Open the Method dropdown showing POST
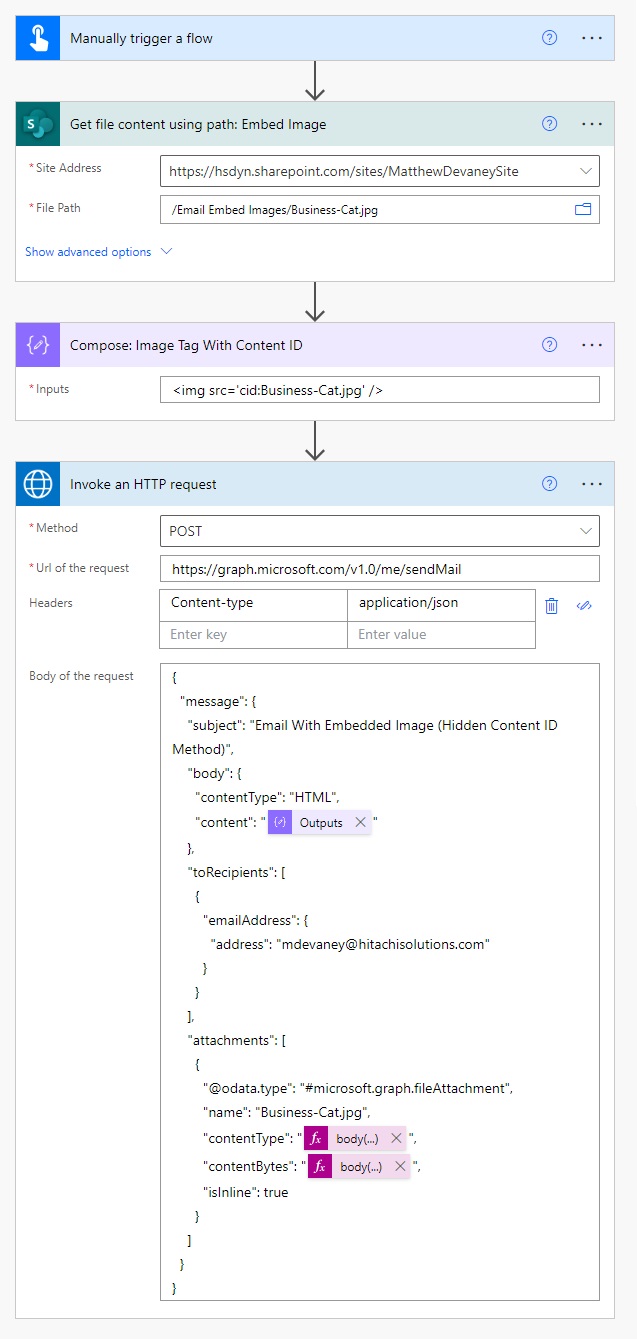 [380, 531]
